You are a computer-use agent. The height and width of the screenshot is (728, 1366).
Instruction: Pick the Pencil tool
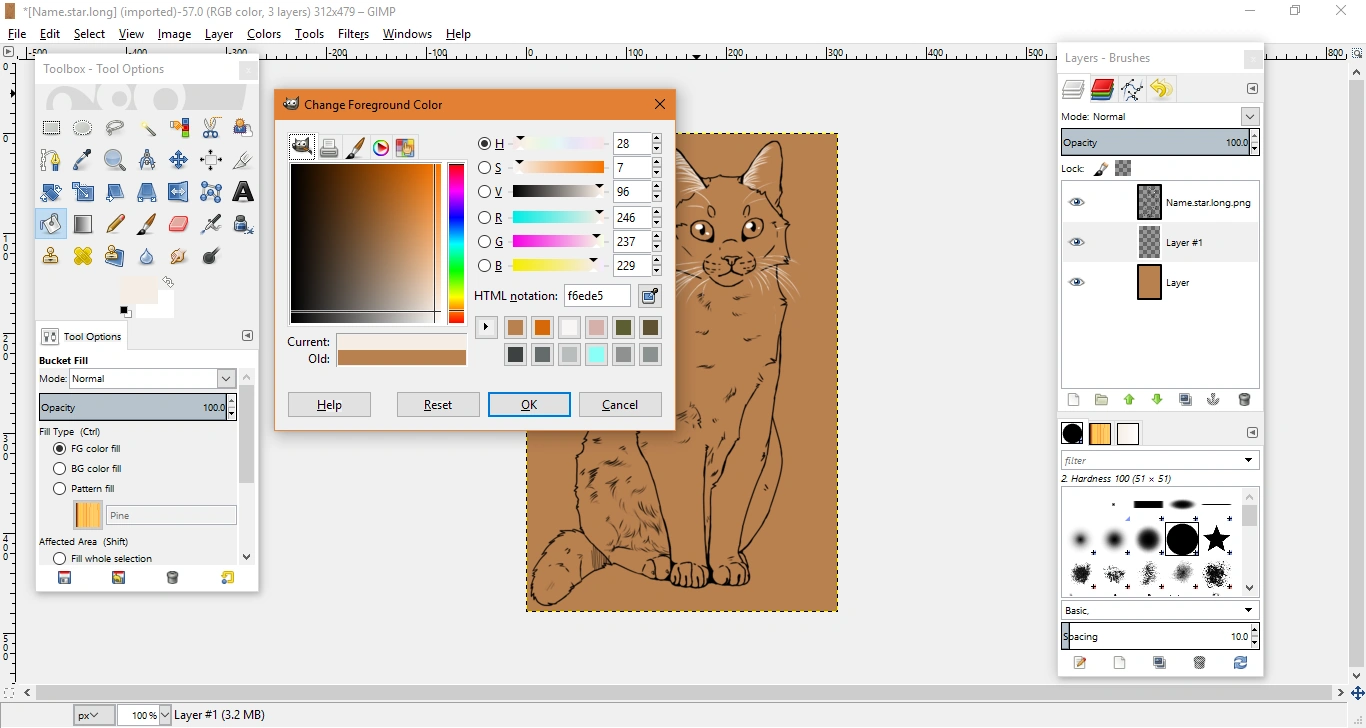tap(115, 224)
